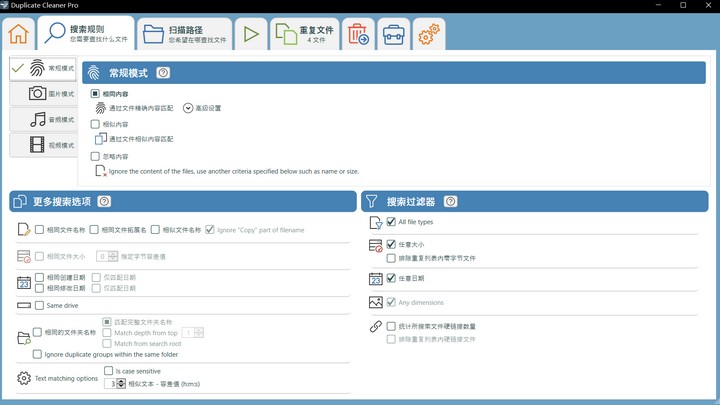The image size is (720, 405).
Task: Click help icon beside 更多搜索选项
Action: [x=104, y=201]
